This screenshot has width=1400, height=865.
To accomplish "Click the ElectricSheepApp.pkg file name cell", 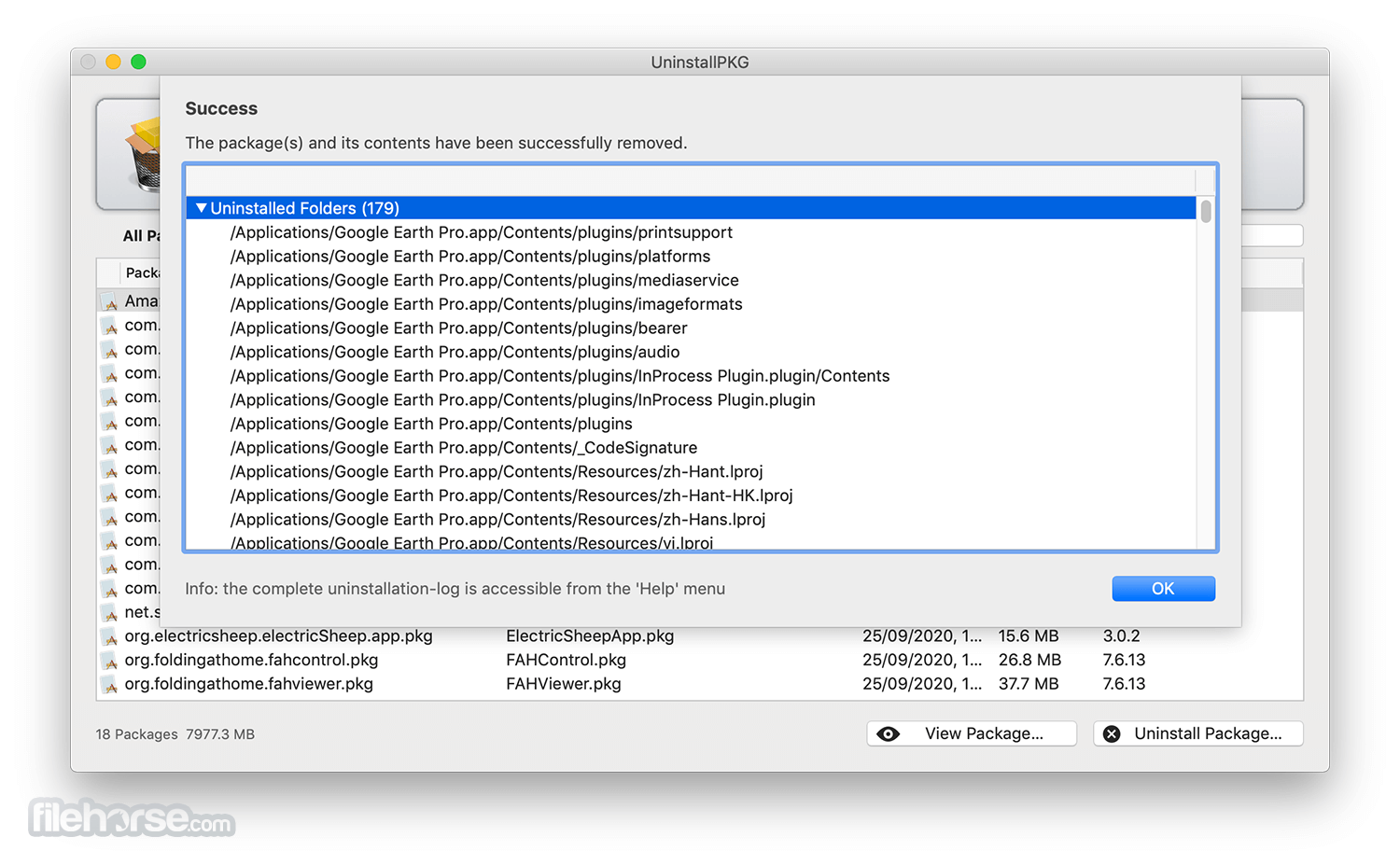I will click(590, 636).
